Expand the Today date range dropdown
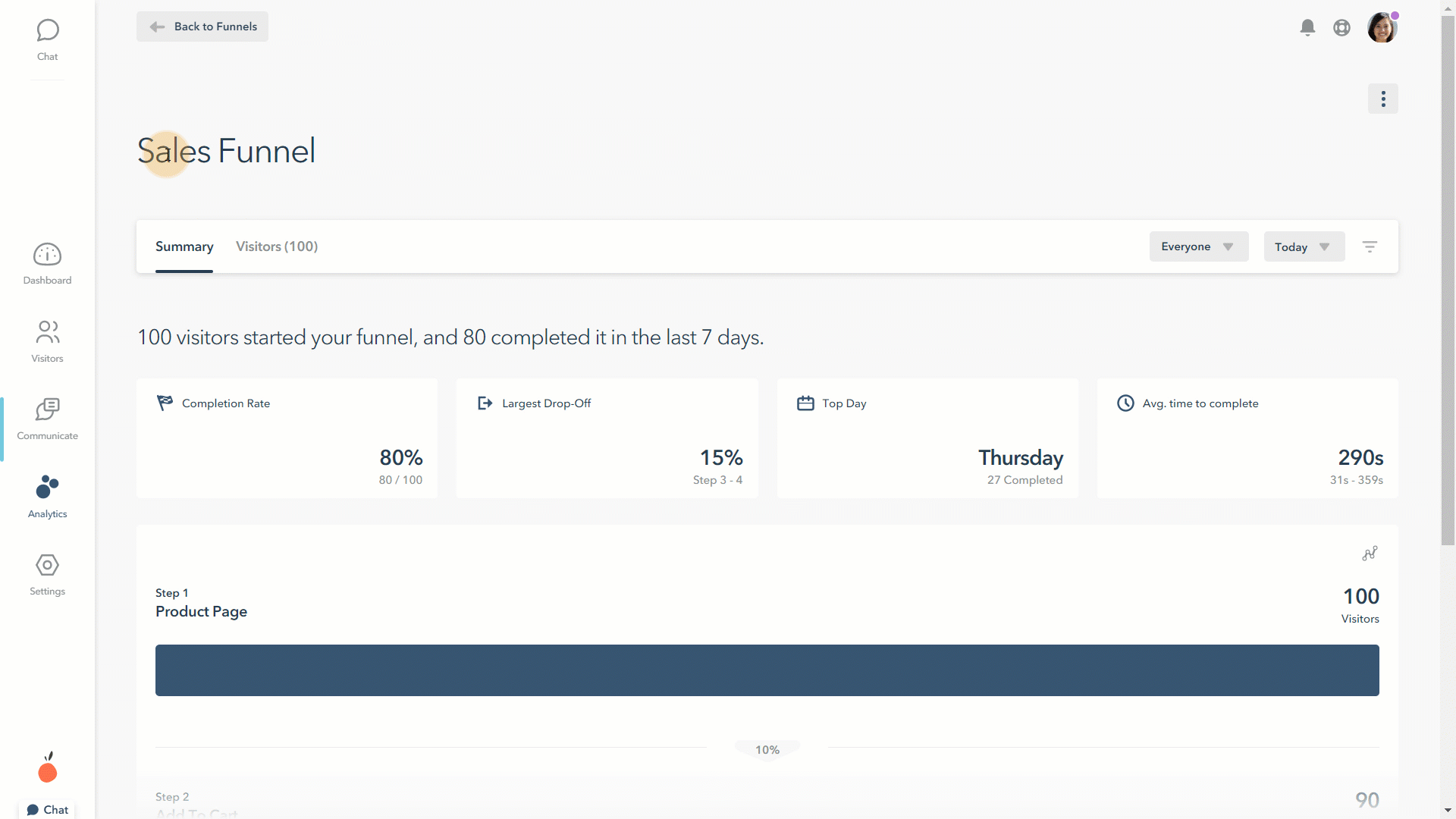 tap(1304, 246)
